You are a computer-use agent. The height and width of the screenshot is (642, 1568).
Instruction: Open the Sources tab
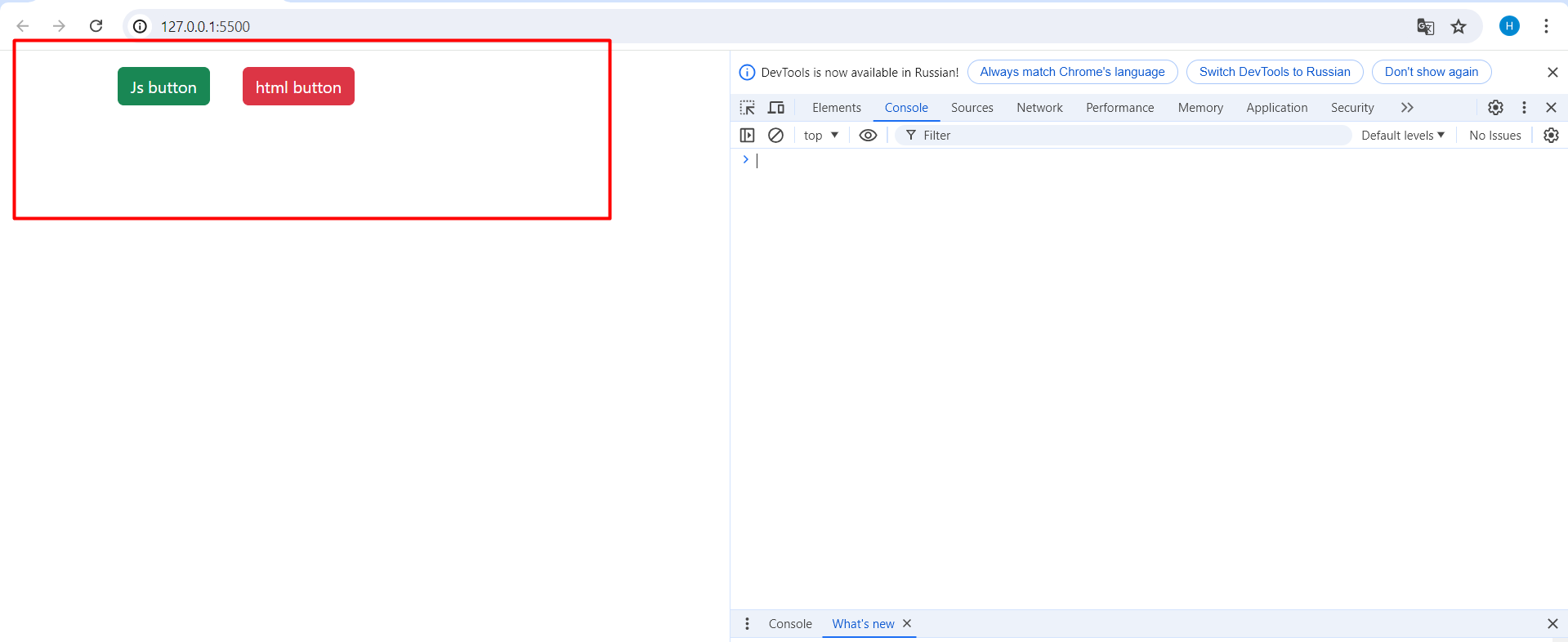[x=972, y=108]
